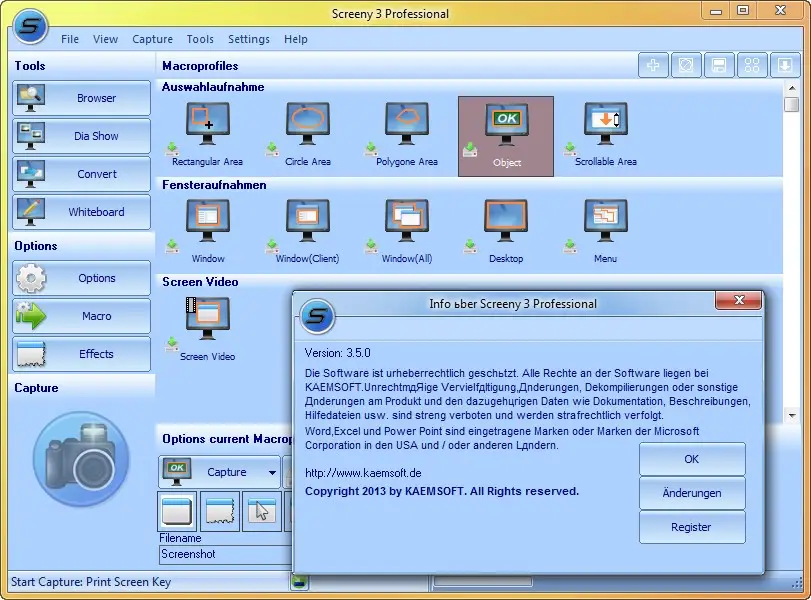Open the Help menu
The height and width of the screenshot is (600, 811).
(x=296, y=39)
